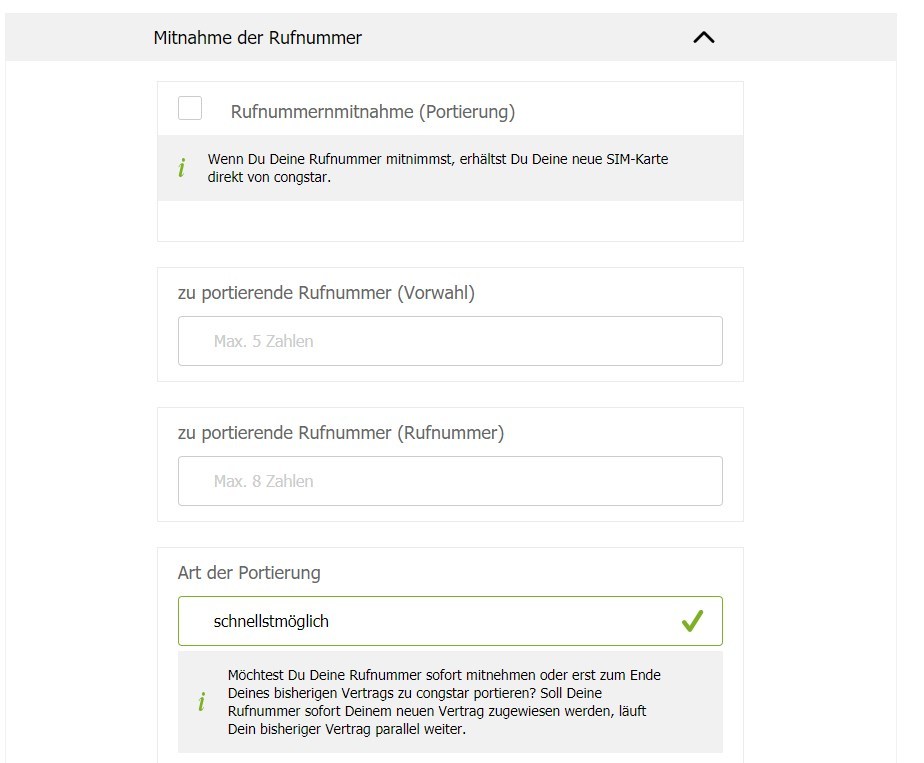Collapse the Mitnahme der Rufnummer section chevron
The image size is (924, 763).
tap(704, 38)
